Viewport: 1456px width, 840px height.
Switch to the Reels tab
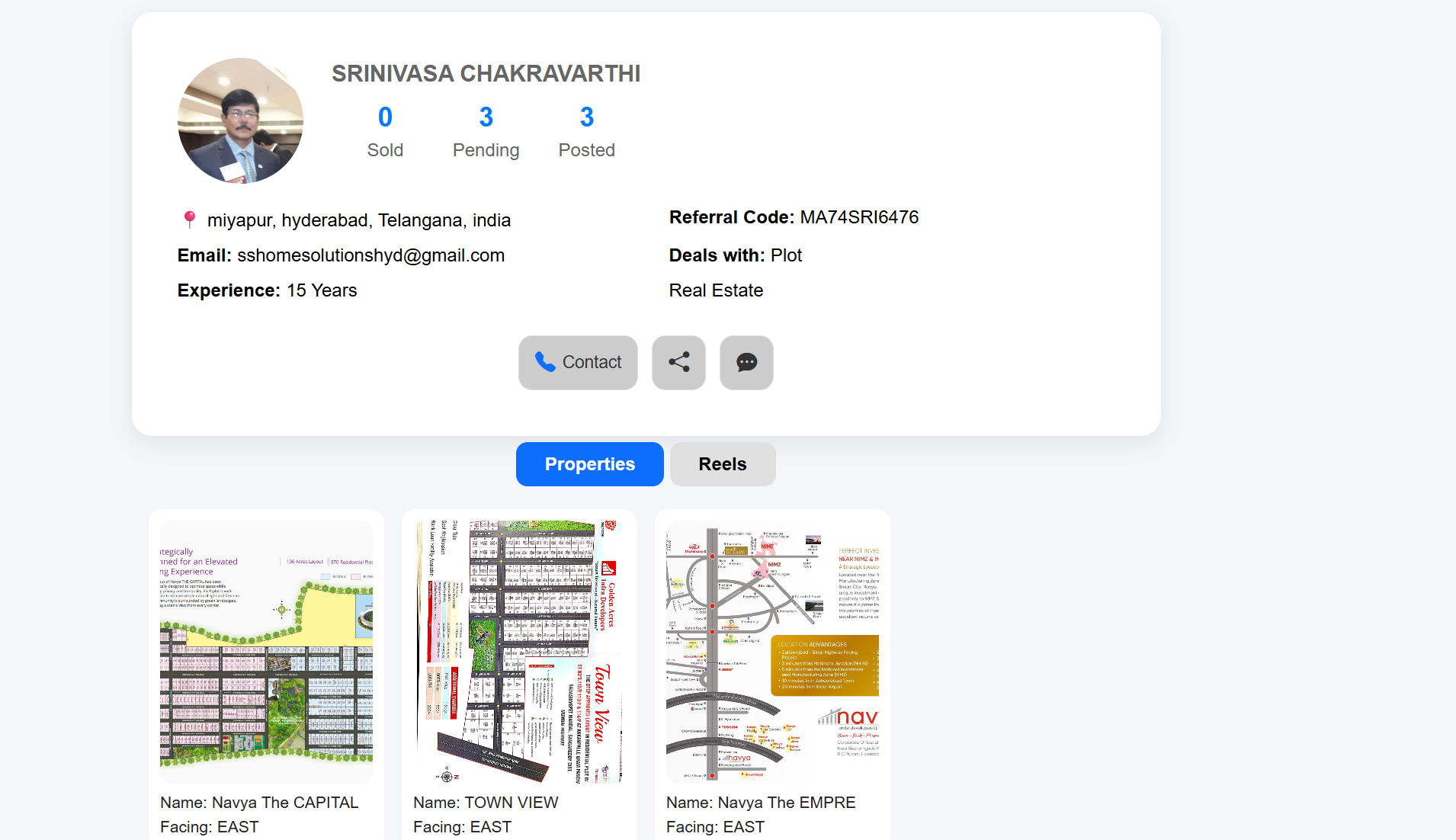pyautogui.click(x=722, y=464)
